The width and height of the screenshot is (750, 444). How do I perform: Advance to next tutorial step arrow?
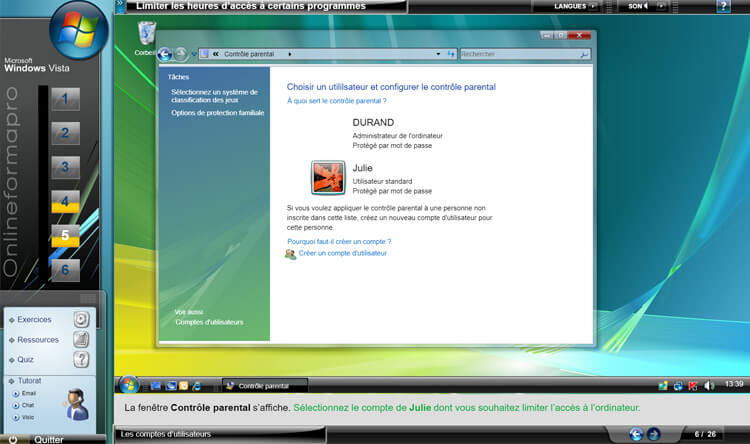pos(653,434)
